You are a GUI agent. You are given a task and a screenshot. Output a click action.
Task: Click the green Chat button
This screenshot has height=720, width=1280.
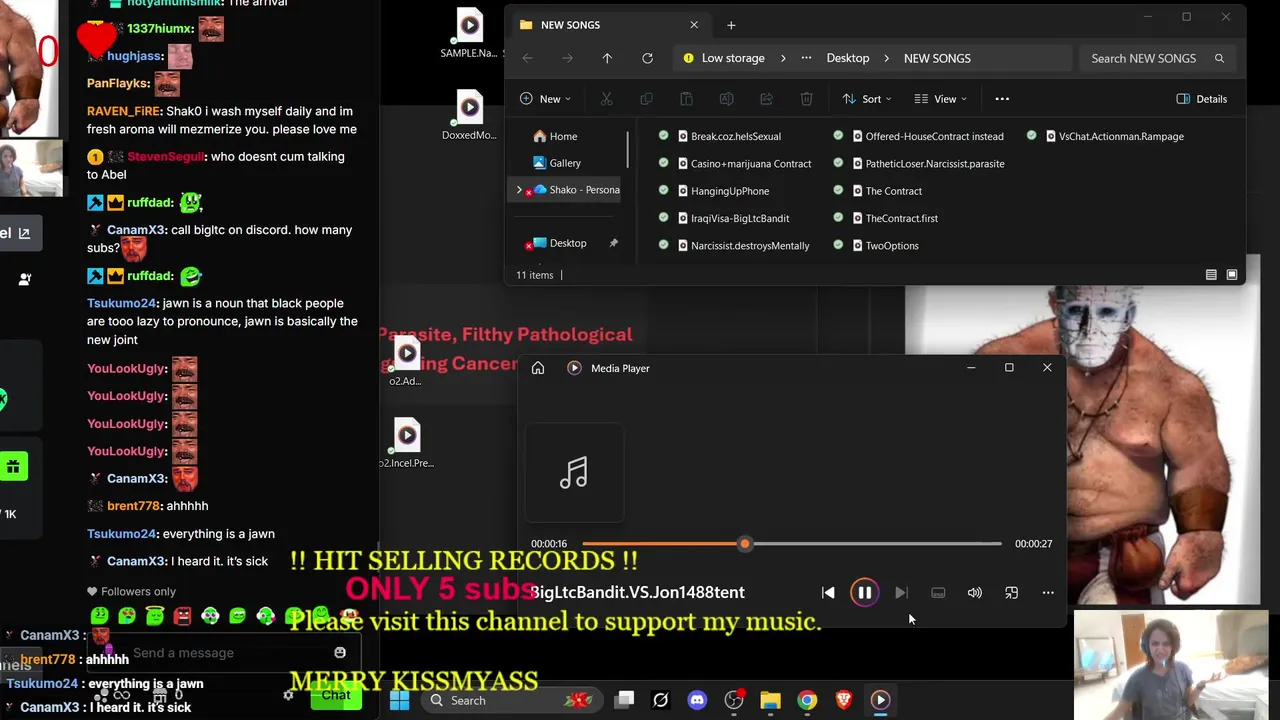[x=336, y=695]
